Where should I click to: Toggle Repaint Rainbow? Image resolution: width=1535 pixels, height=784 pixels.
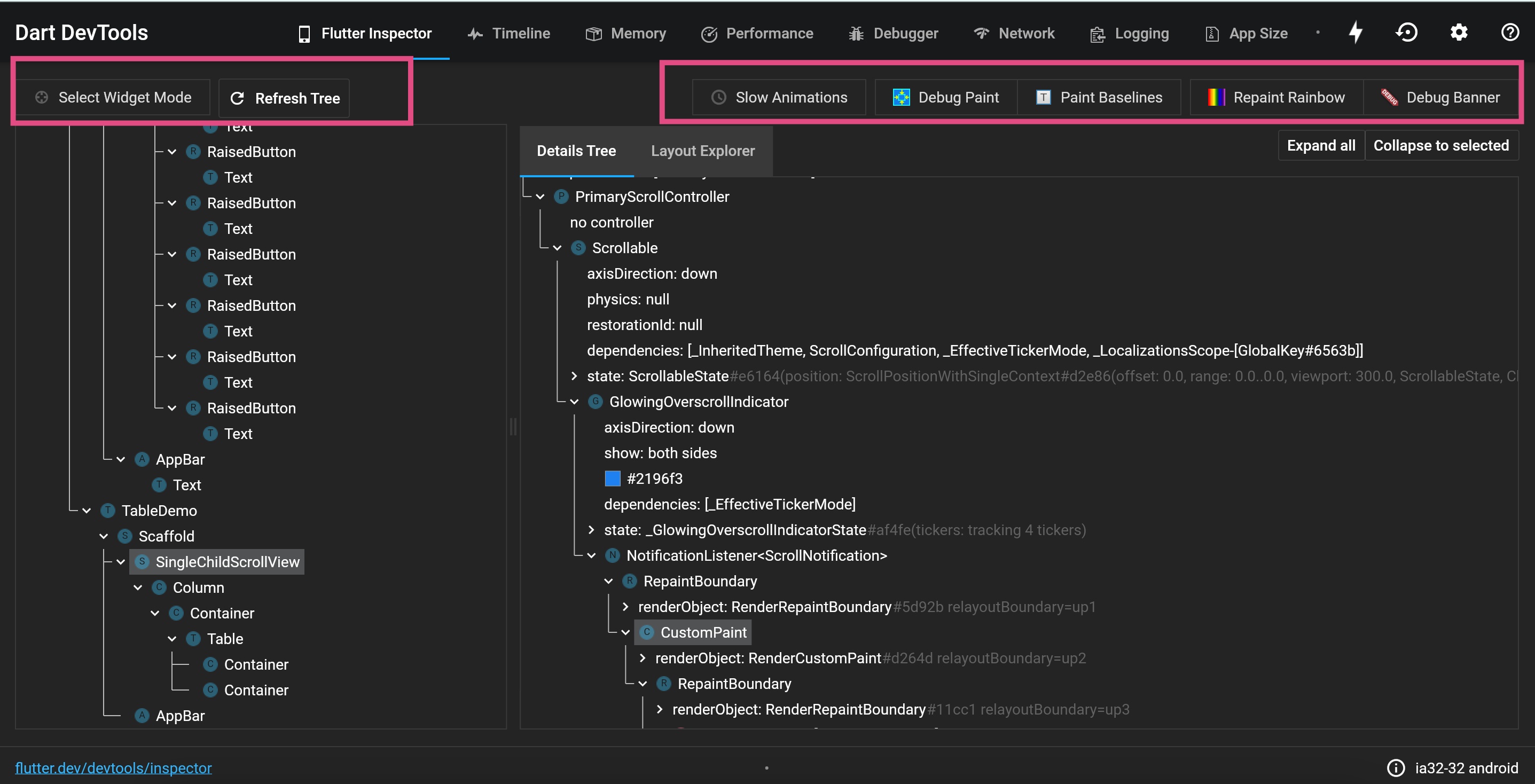click(x=1276, y=97)
